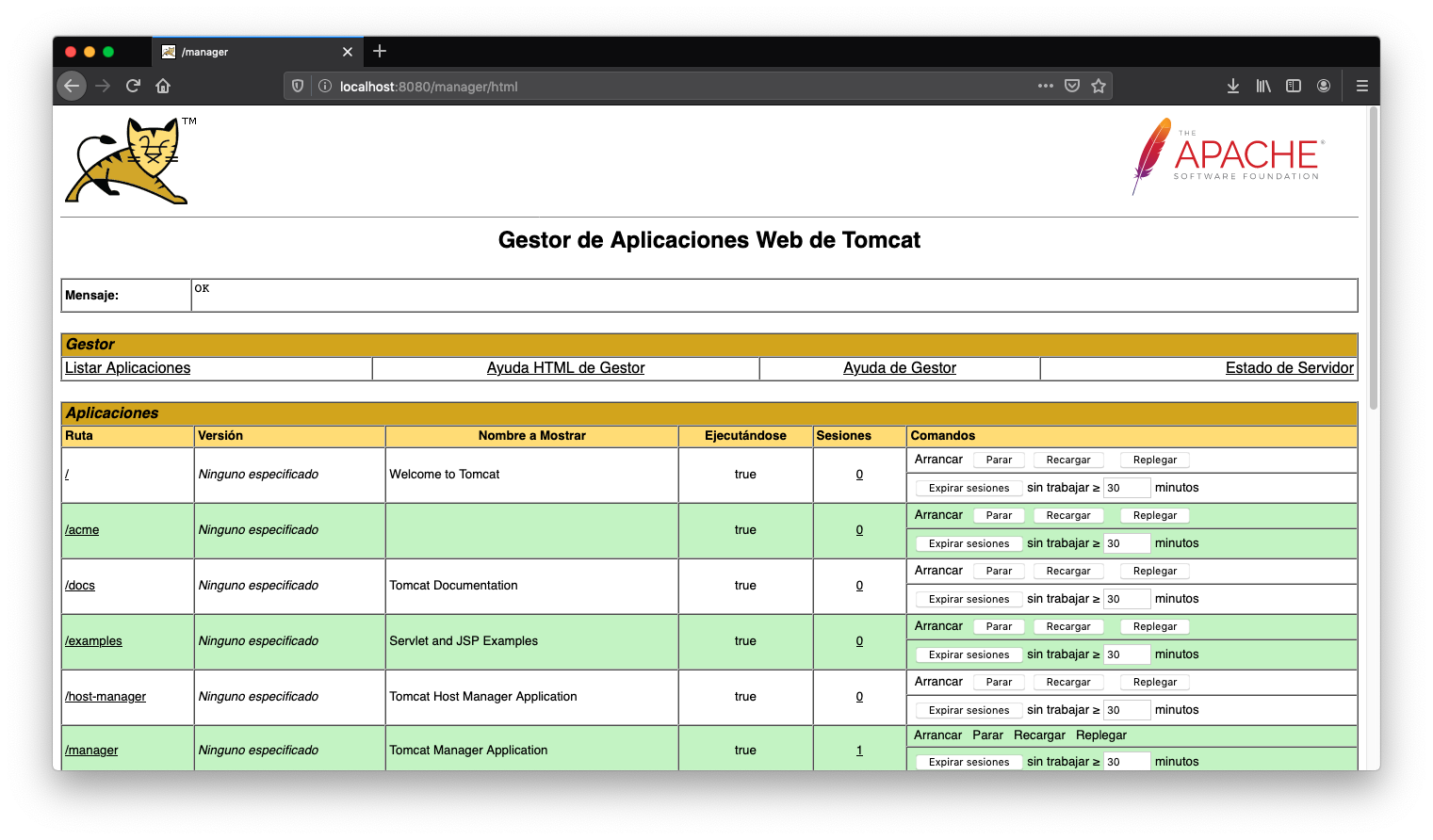The width and height of the screenshot is (1433, 840).
Task: Close the /manager tab
Action: click(x=348, y=52)
